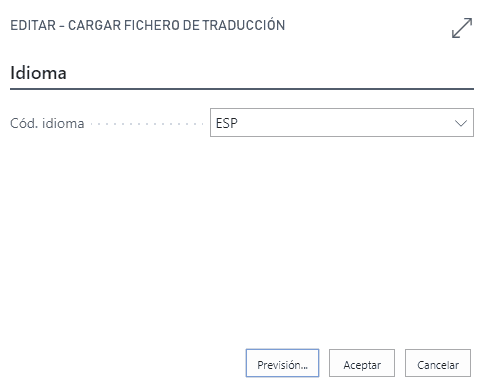Show language list with the down chevron
Screen dimensions: 488x387
pyautogui.click(x=461, y=123)
